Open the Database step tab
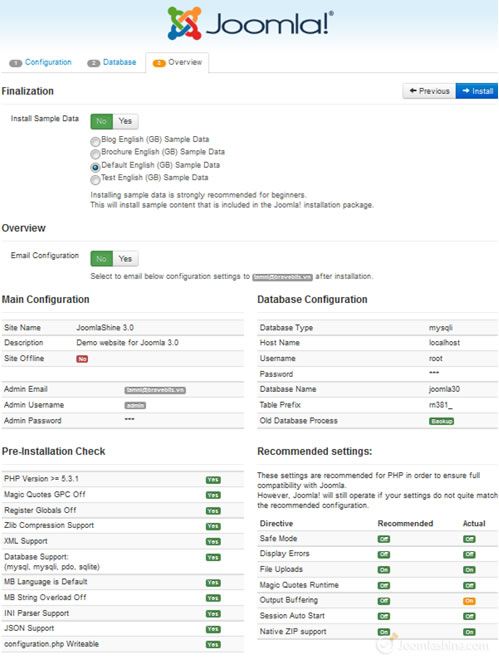 [x=120, y=62]
